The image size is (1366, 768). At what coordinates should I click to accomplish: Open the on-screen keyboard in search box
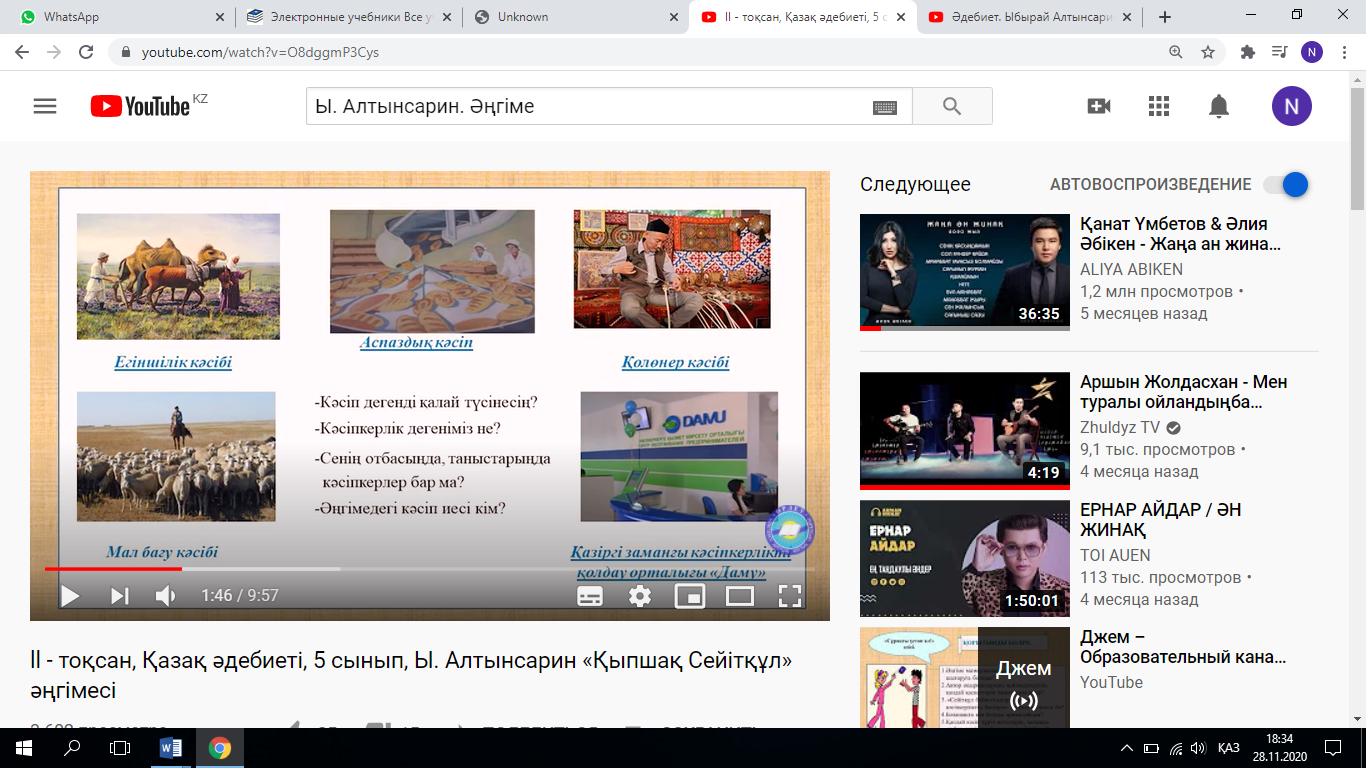(884, 107)
